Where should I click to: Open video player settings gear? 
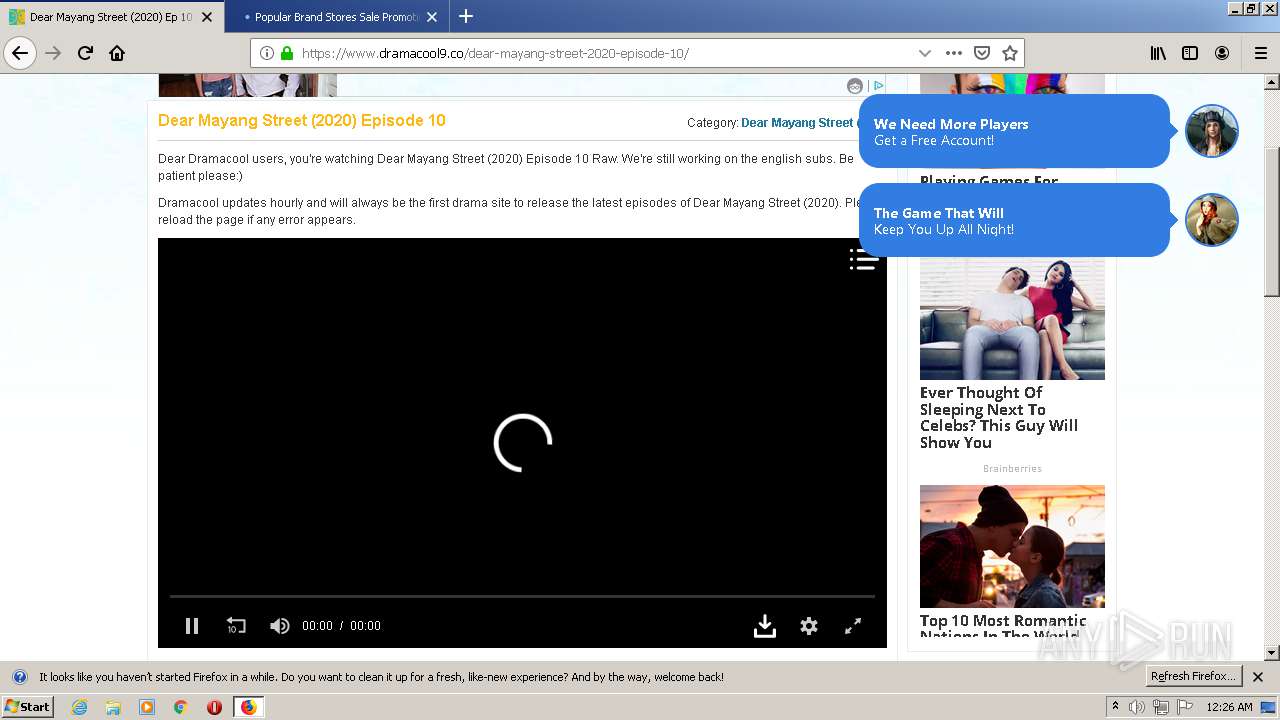point(809,626)
